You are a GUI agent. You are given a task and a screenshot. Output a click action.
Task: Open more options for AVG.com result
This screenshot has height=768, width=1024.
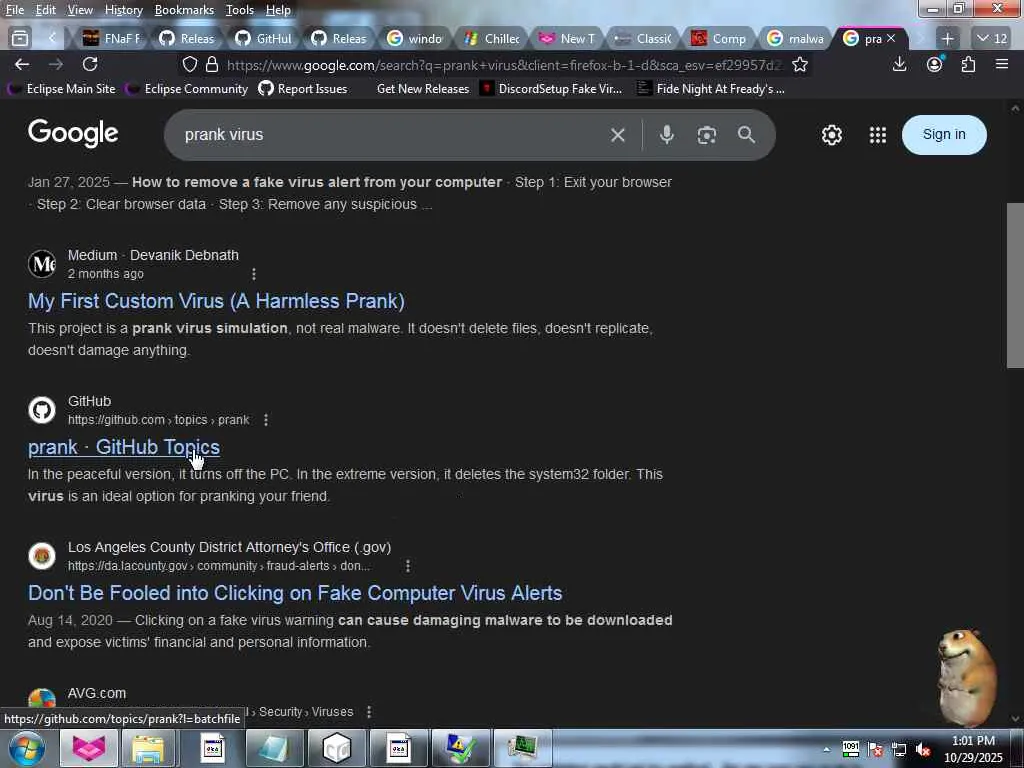point(369,712)
